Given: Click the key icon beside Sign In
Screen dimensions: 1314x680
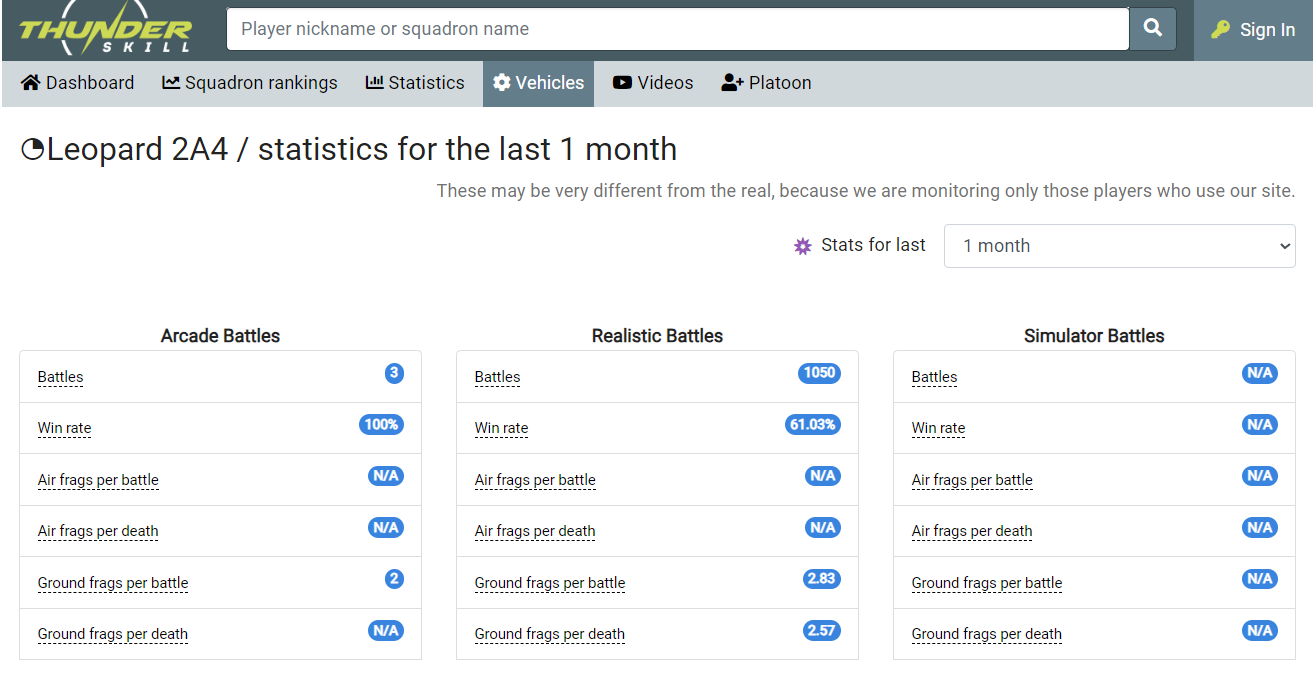Looking at the screenshot, I should [x=1220, y=30].
